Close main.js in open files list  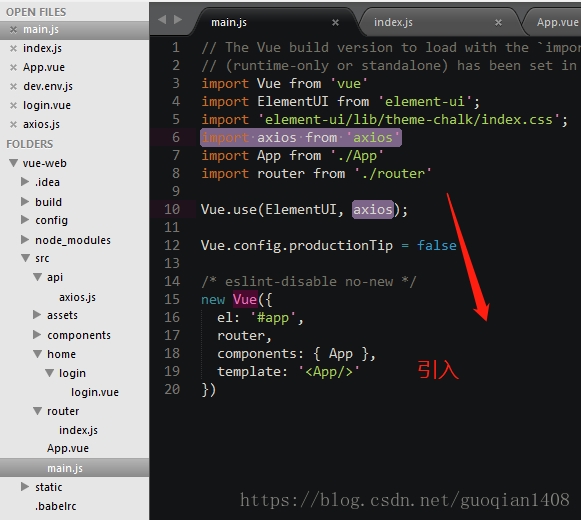tap(13, 30)
